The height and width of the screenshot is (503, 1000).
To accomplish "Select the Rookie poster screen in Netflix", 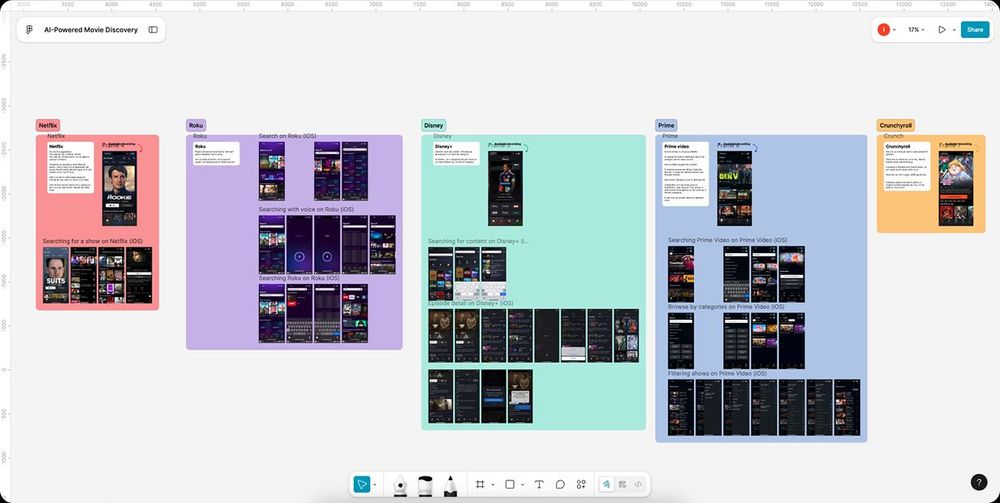I will (119, 188).
